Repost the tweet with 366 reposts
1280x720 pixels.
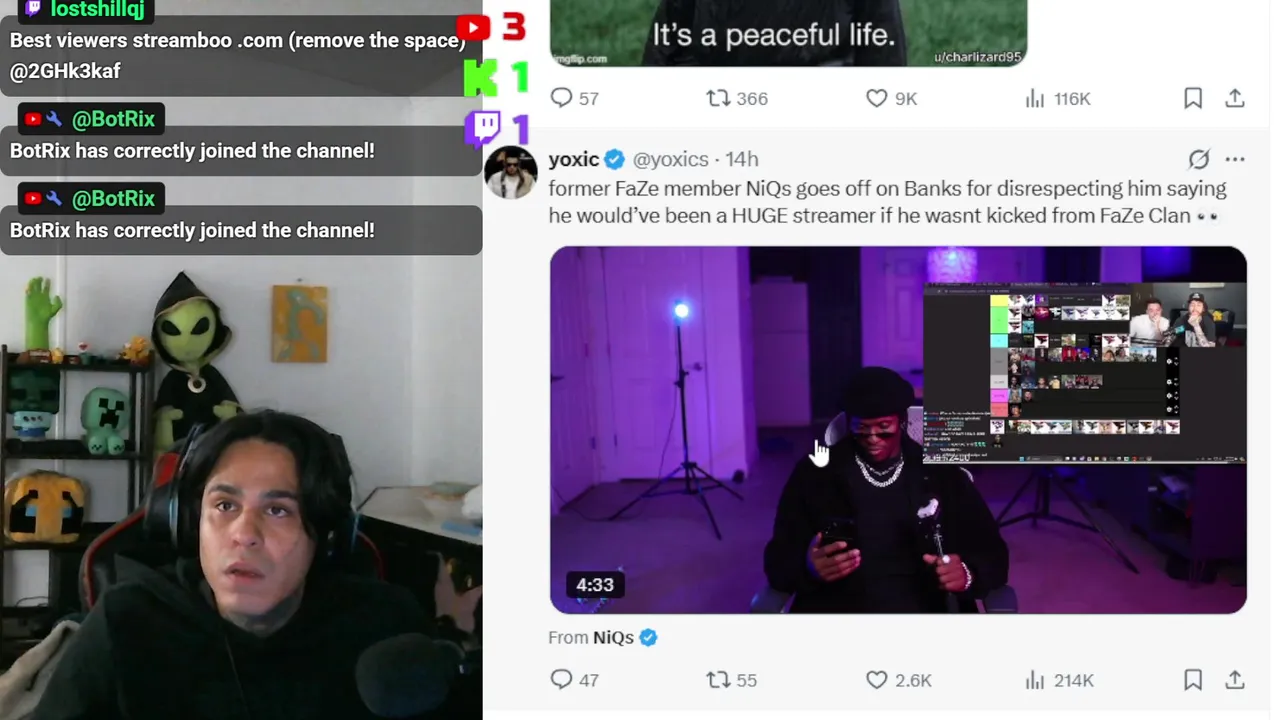(x=737, y=98)
